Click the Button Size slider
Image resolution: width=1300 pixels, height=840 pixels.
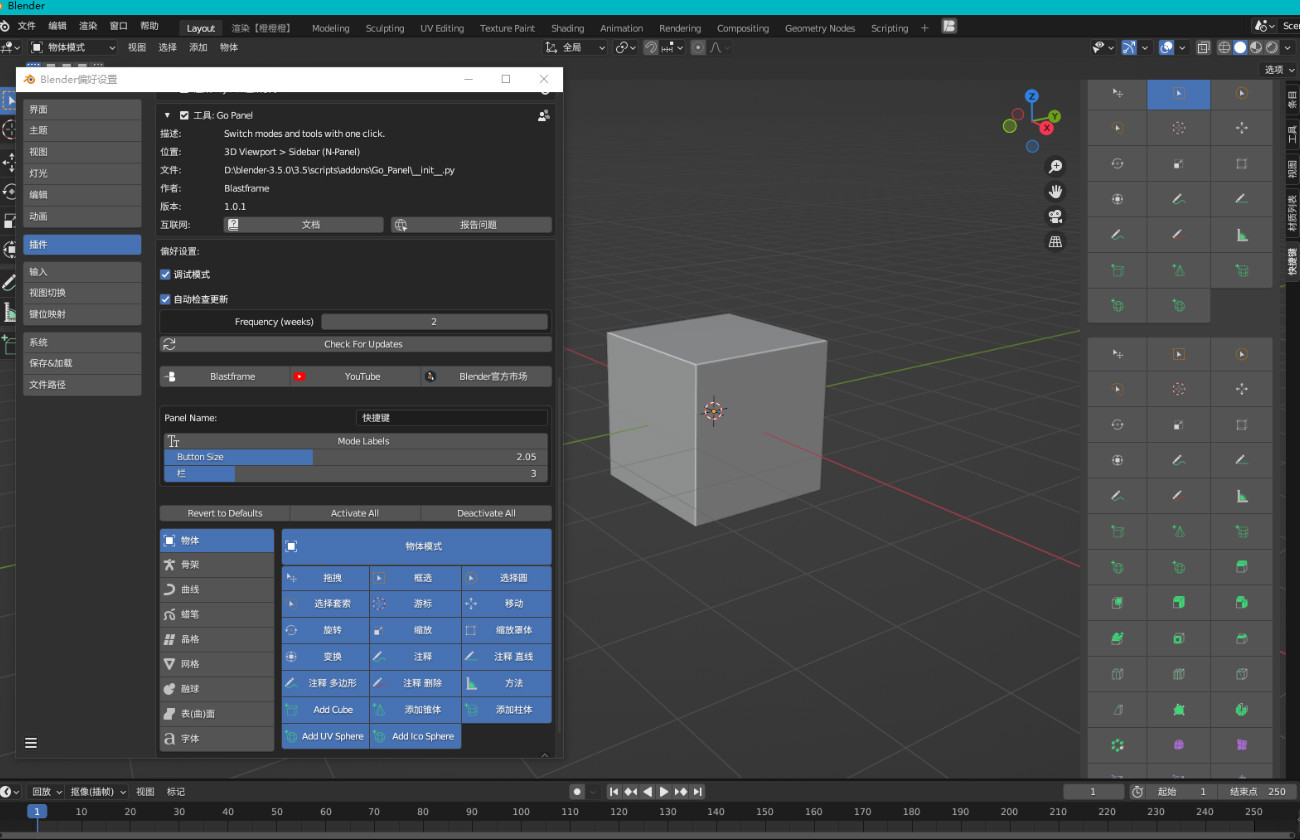356,457
